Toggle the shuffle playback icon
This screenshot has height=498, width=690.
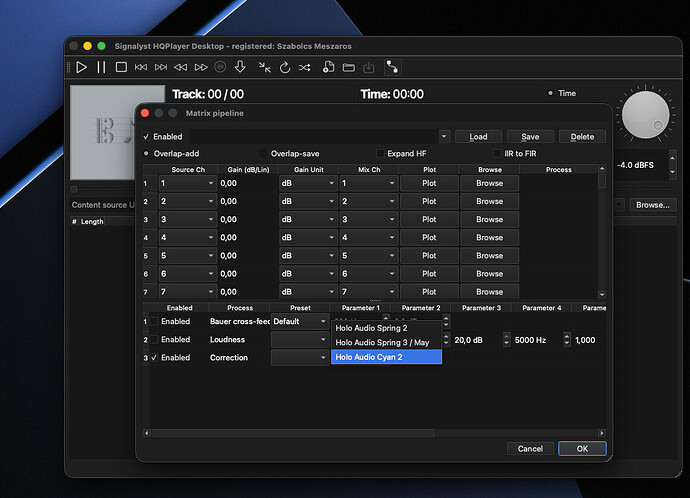pyautogui.click(x=305, y=67)
